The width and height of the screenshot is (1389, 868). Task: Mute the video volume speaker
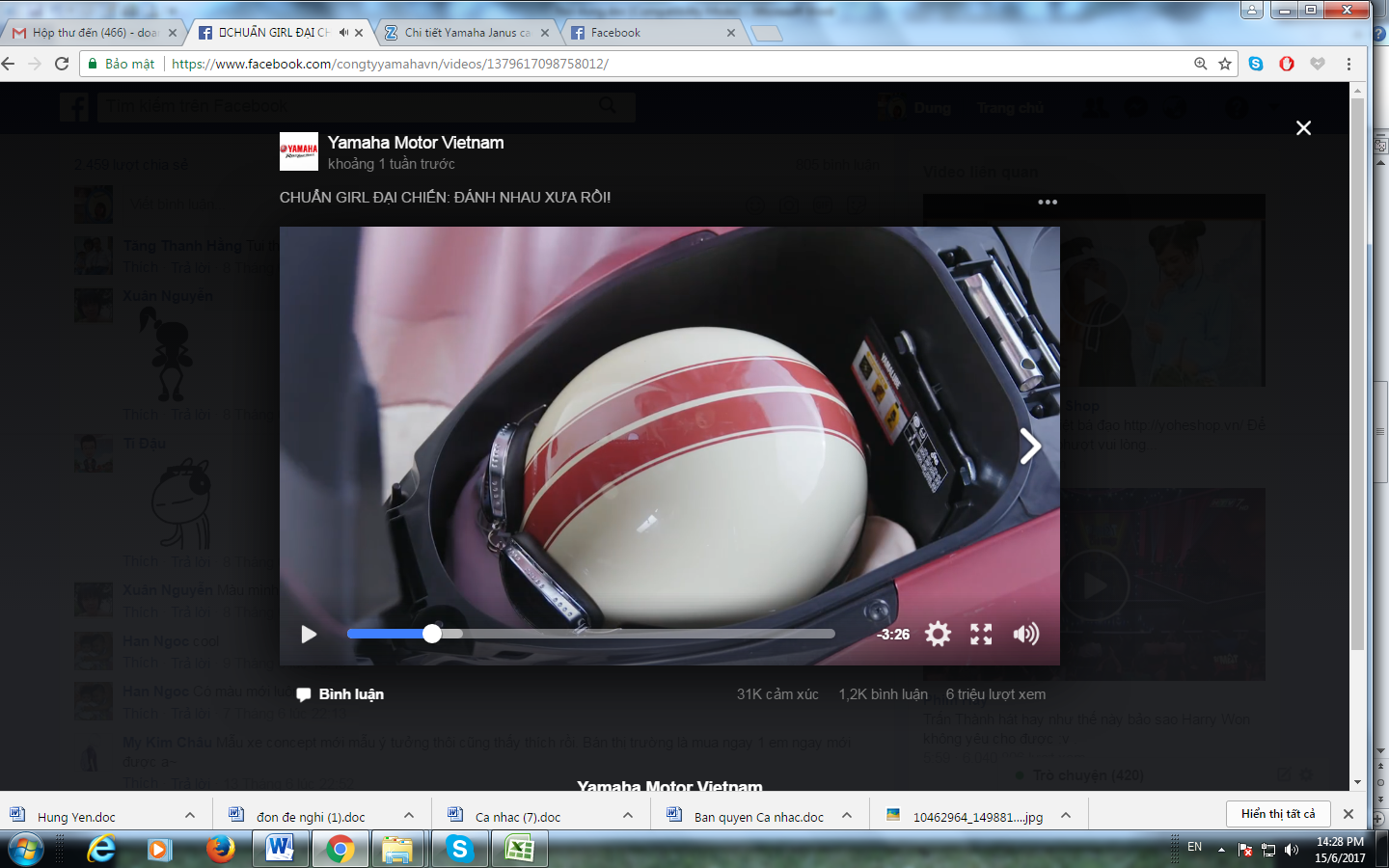point(1025,634)
